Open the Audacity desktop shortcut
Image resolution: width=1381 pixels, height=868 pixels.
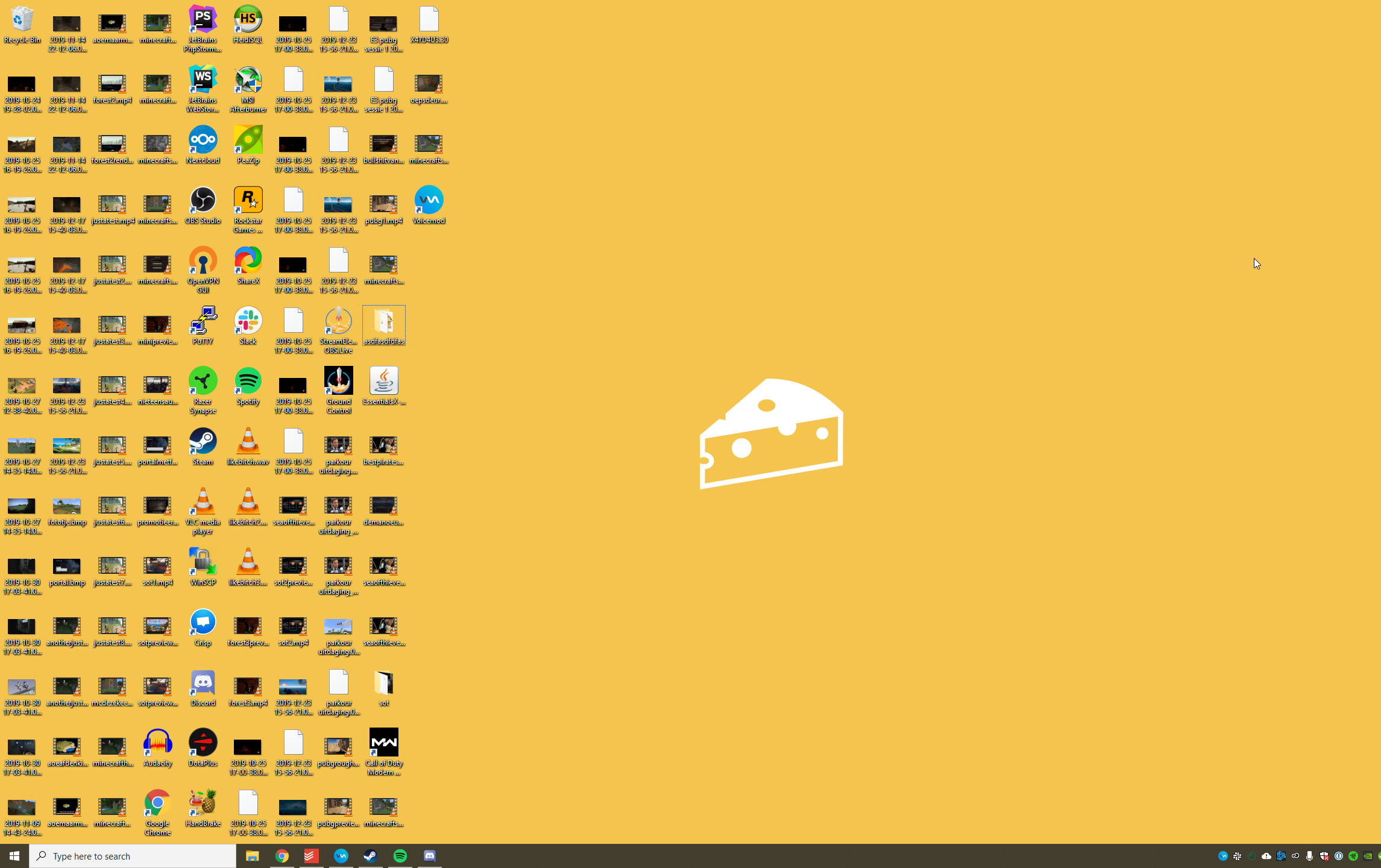click(157, 743)
